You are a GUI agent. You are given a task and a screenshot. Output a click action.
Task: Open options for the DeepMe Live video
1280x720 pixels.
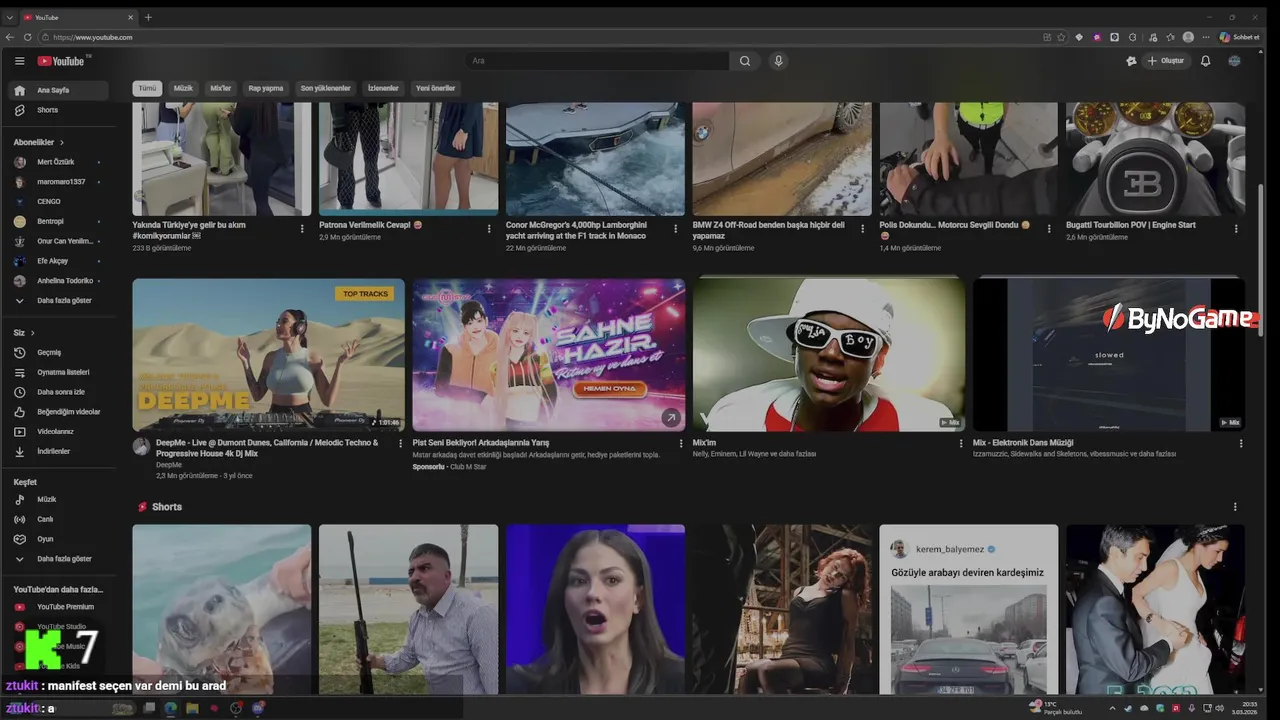tap(401, 443)
